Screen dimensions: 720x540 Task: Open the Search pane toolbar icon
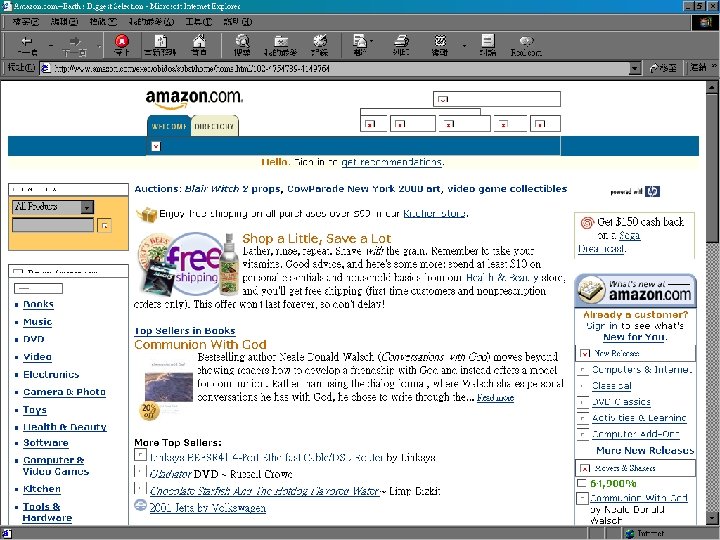coord(242,45)
